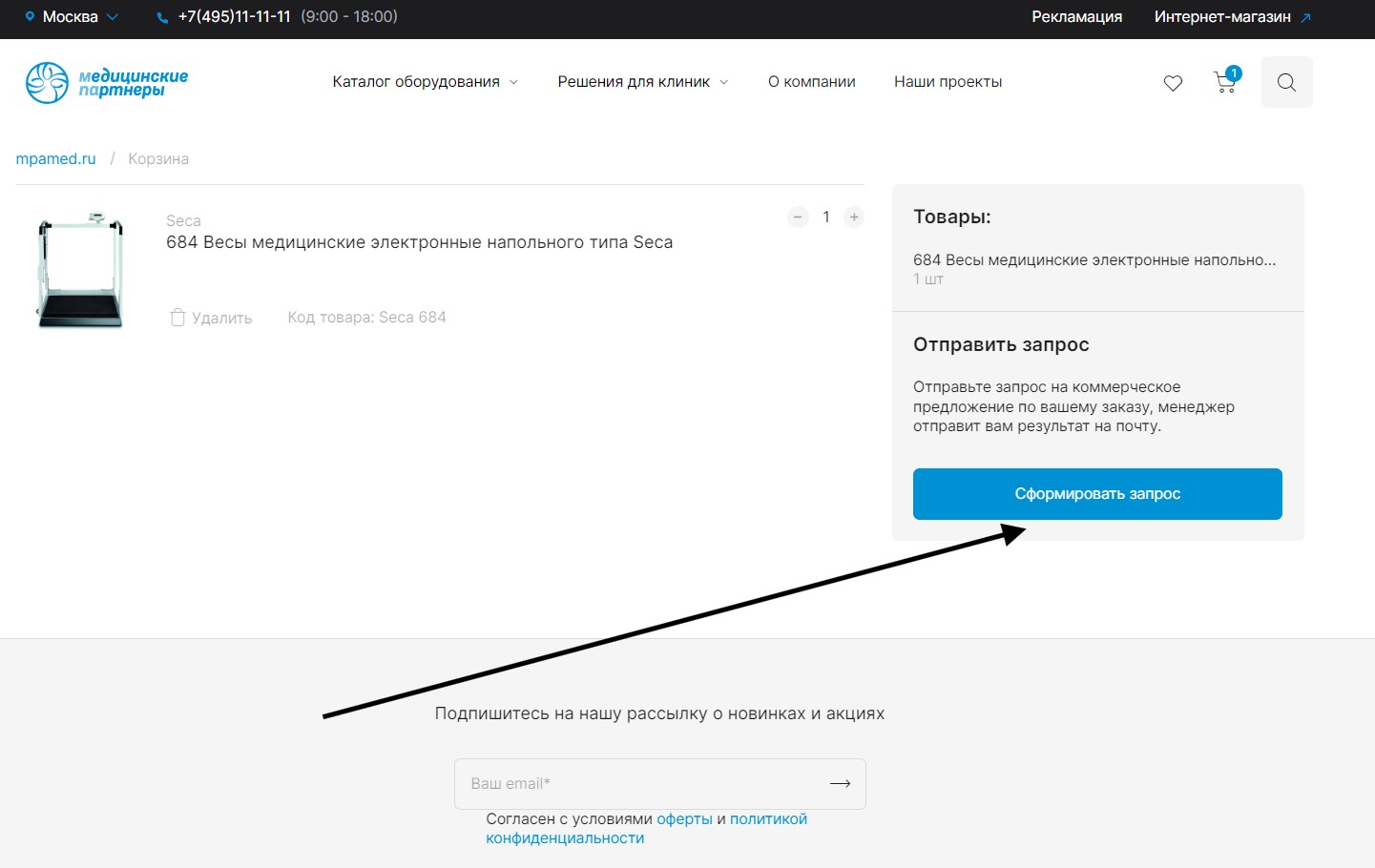The width and height of the screenshot is (1375, 868).
Task: Click the Seca scales product thumbnail
Action: coord(81,271)
